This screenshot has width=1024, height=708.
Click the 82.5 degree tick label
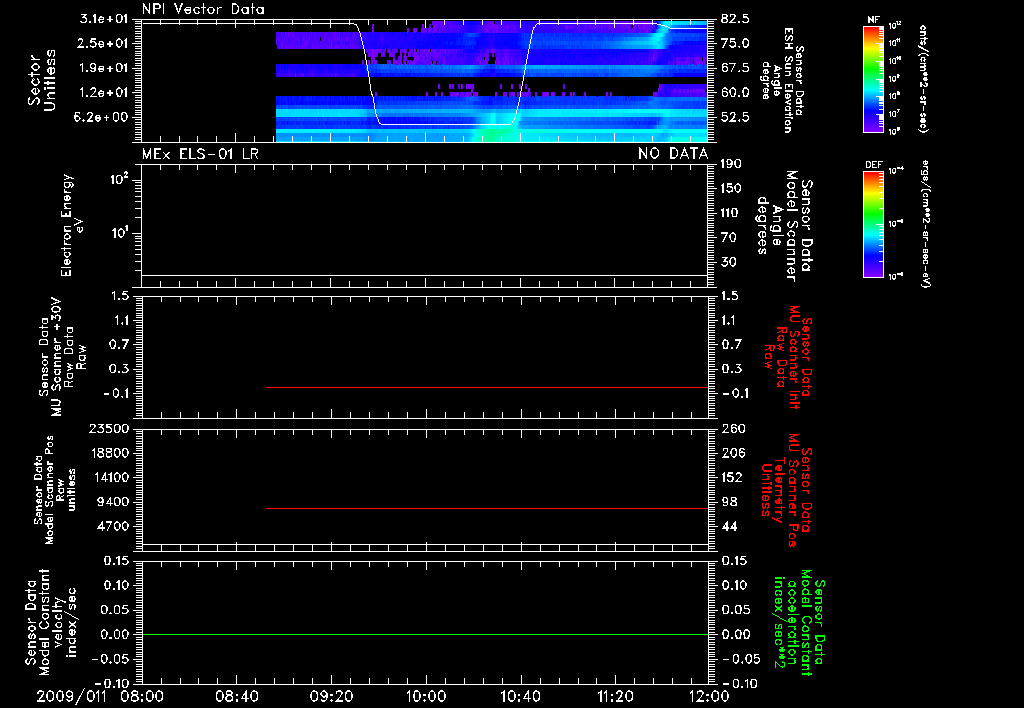tap(735, 19)
